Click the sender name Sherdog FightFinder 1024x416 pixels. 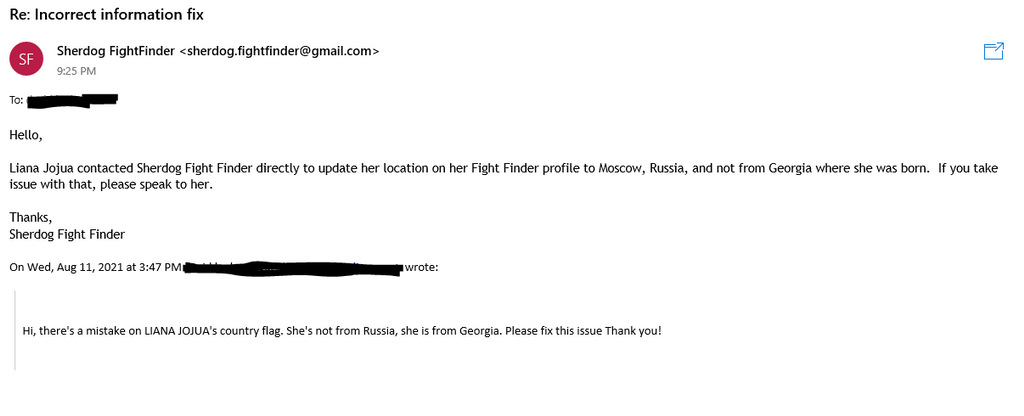(x=115, y=51)
